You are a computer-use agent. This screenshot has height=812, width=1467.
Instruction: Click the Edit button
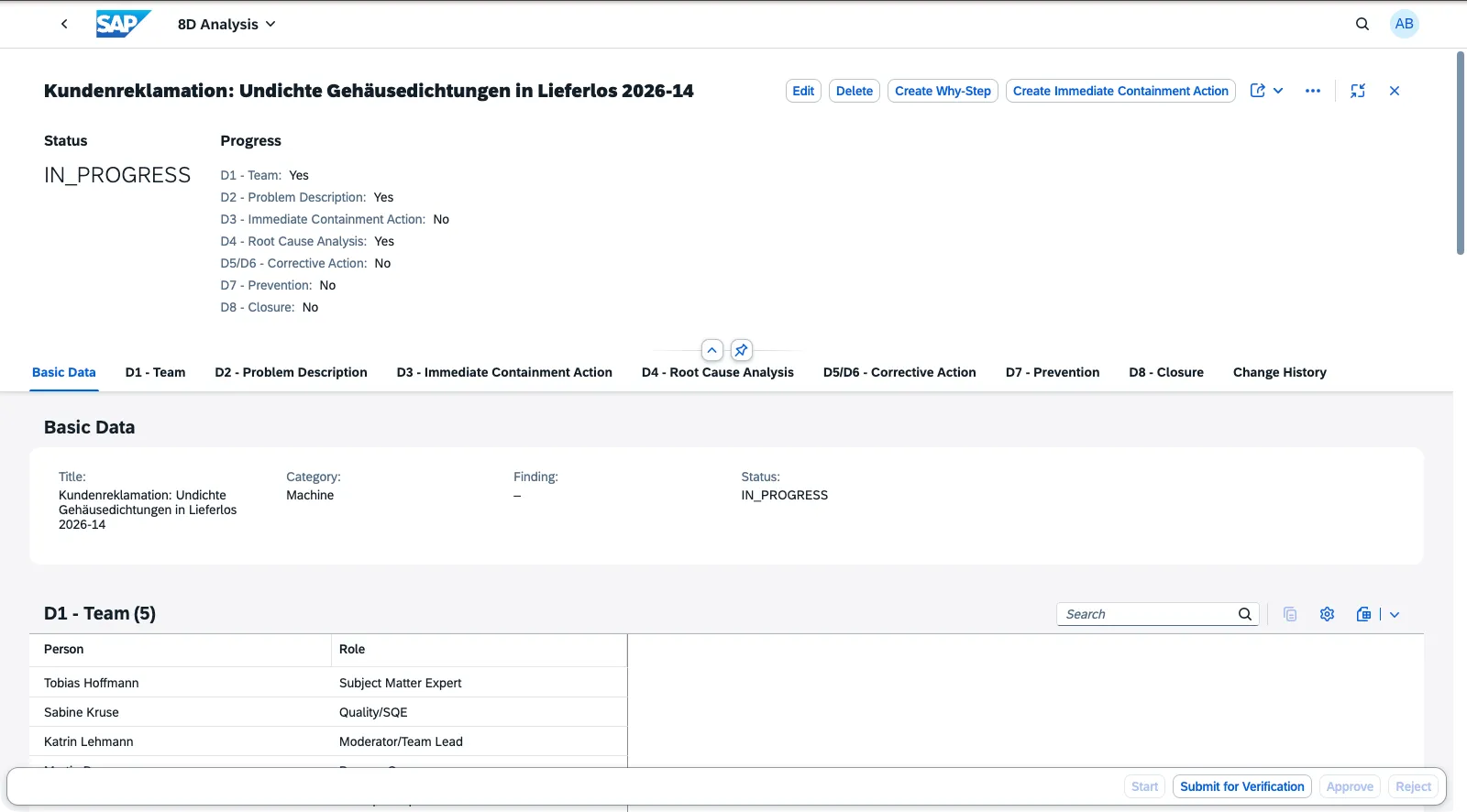pos(803,91)
